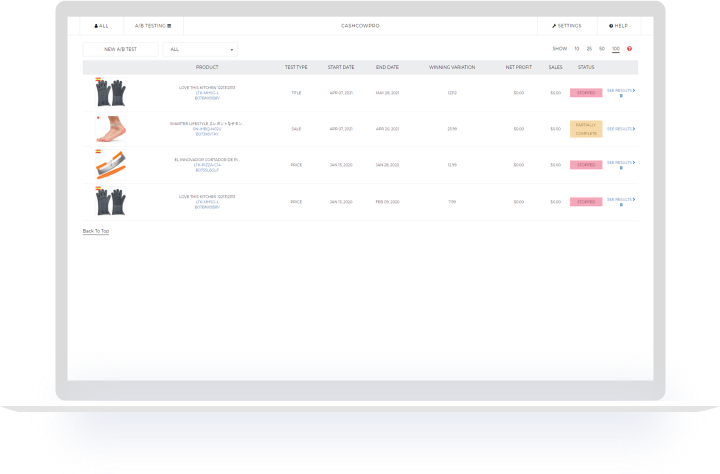Click the Stopped status badge in the TITLE row
This screenshot has width=720, height=474.
point(586,93)
